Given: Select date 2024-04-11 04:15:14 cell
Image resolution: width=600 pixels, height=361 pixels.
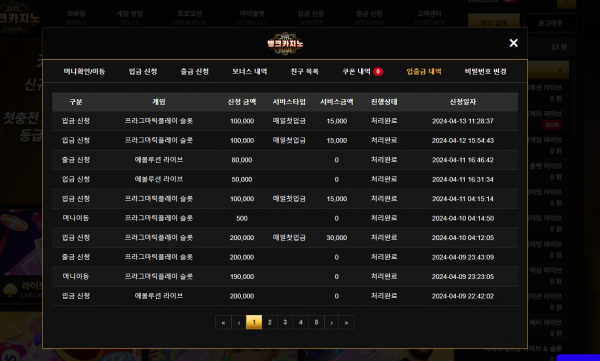Looking at the screenshot, I should (463, 199).
